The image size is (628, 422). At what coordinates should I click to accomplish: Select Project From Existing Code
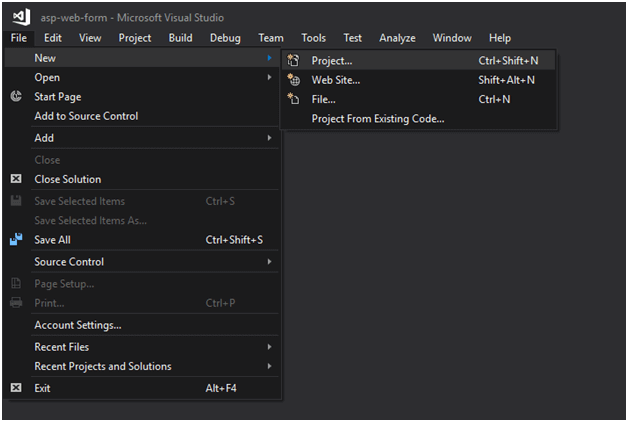tap(377, 119)
